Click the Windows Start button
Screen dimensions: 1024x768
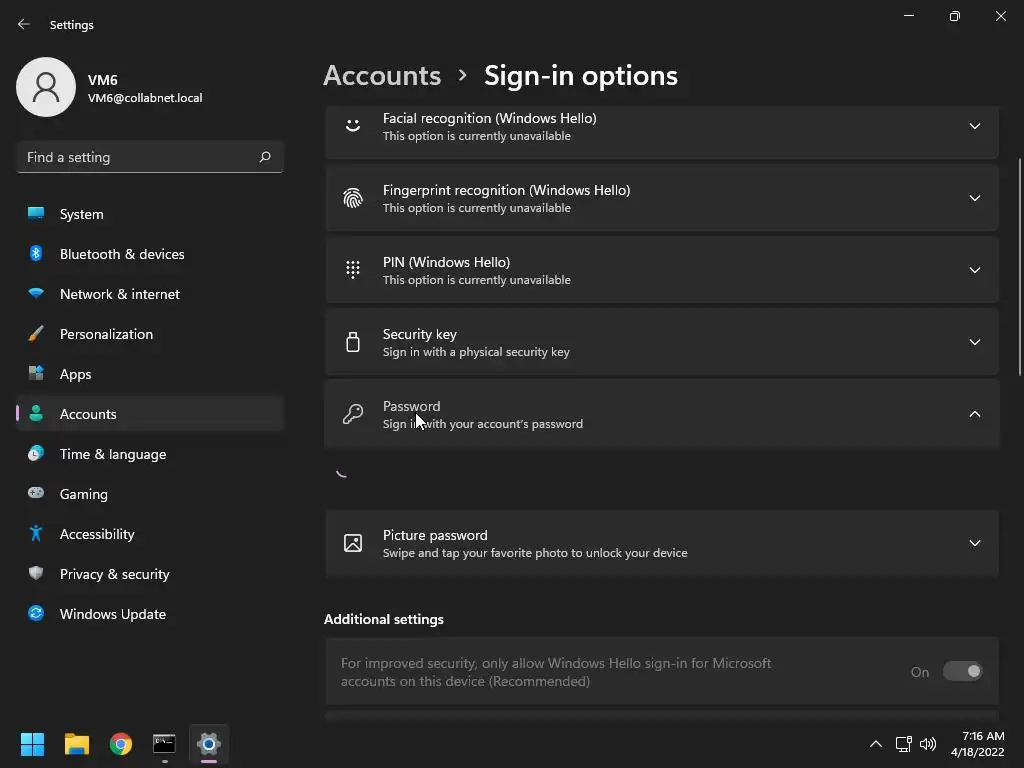pos(33,744)
